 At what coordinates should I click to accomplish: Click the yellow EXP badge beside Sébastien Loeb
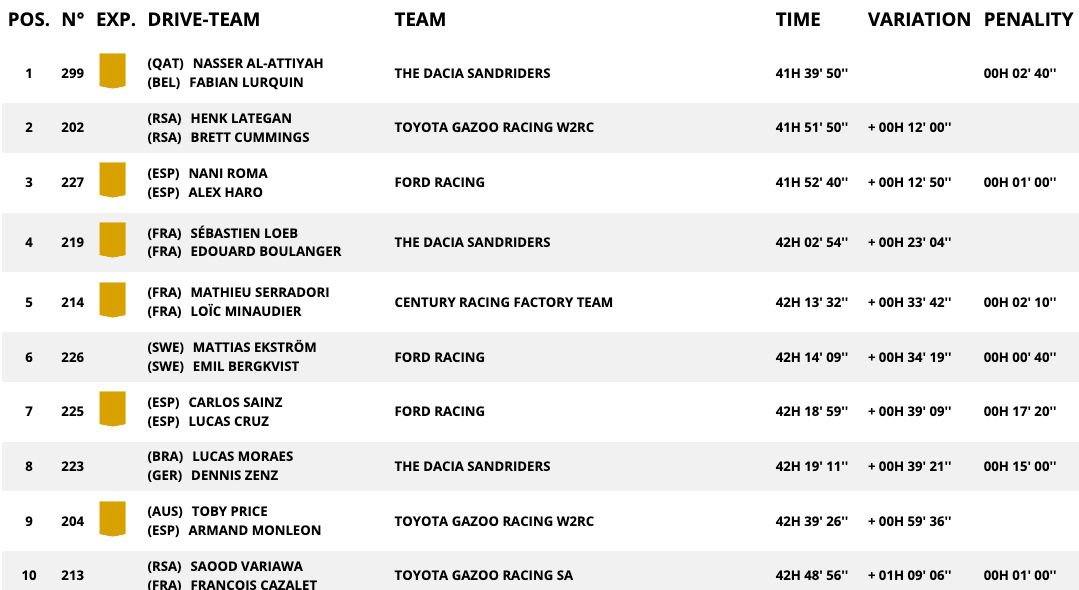(x=112, y=241)
